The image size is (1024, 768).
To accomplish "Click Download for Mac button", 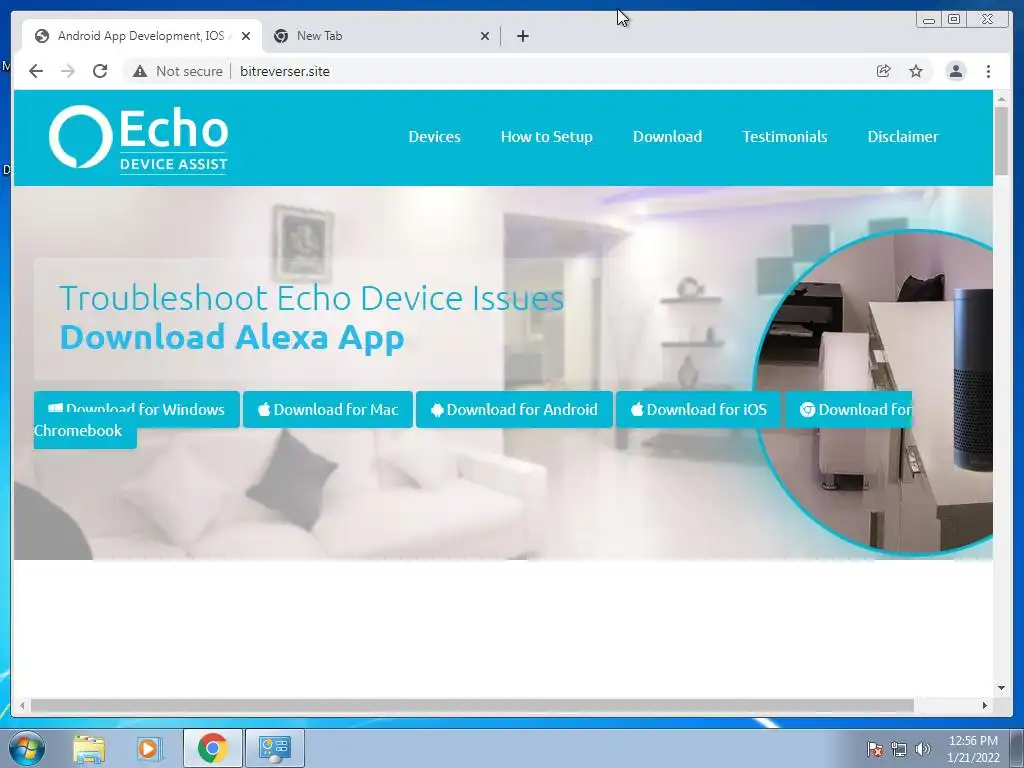I will (328, 409).
